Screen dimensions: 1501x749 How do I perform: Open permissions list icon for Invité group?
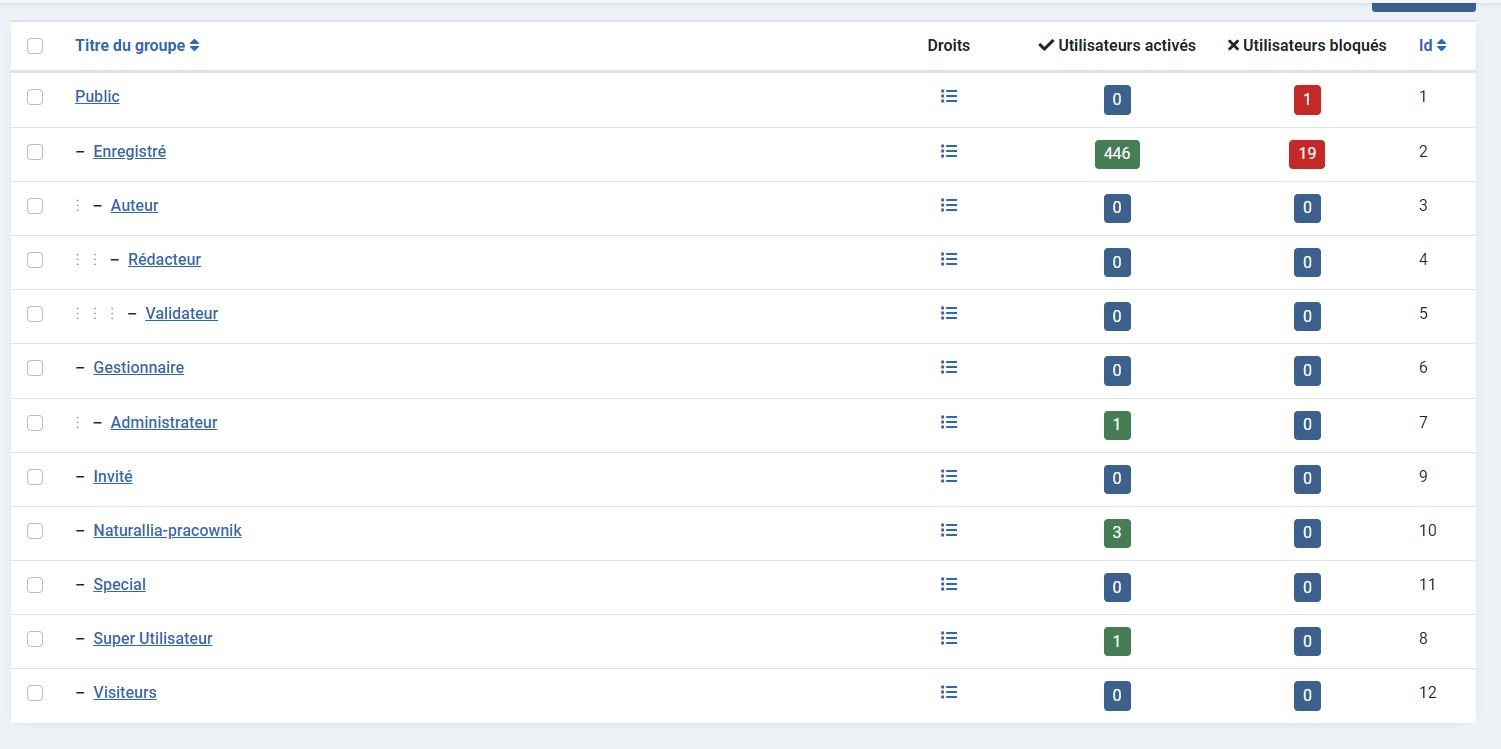click(949, 476)
